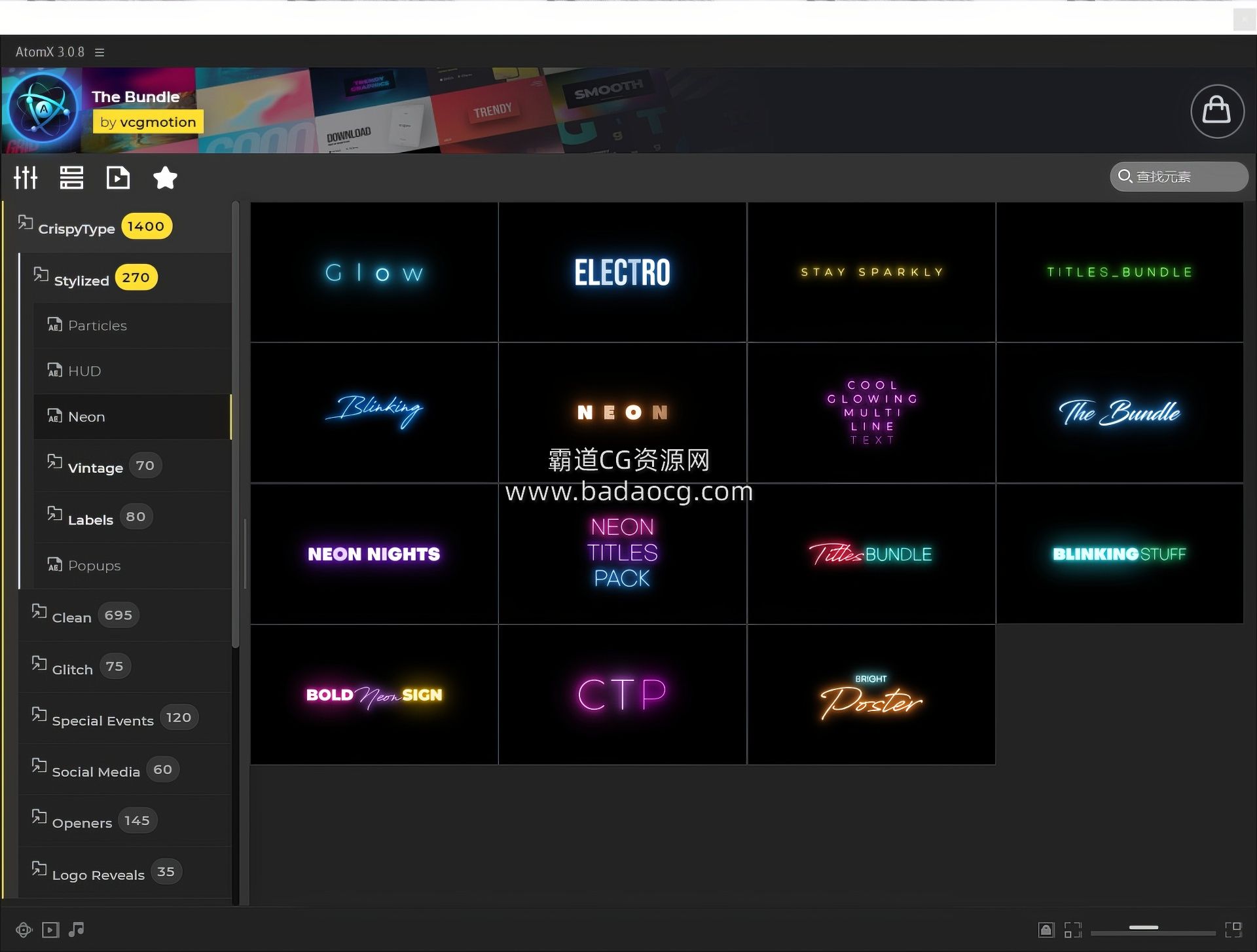This screenshot has height=952, width=1257.
Task: Click the AtomX atom logo
Action: [43, 109]
